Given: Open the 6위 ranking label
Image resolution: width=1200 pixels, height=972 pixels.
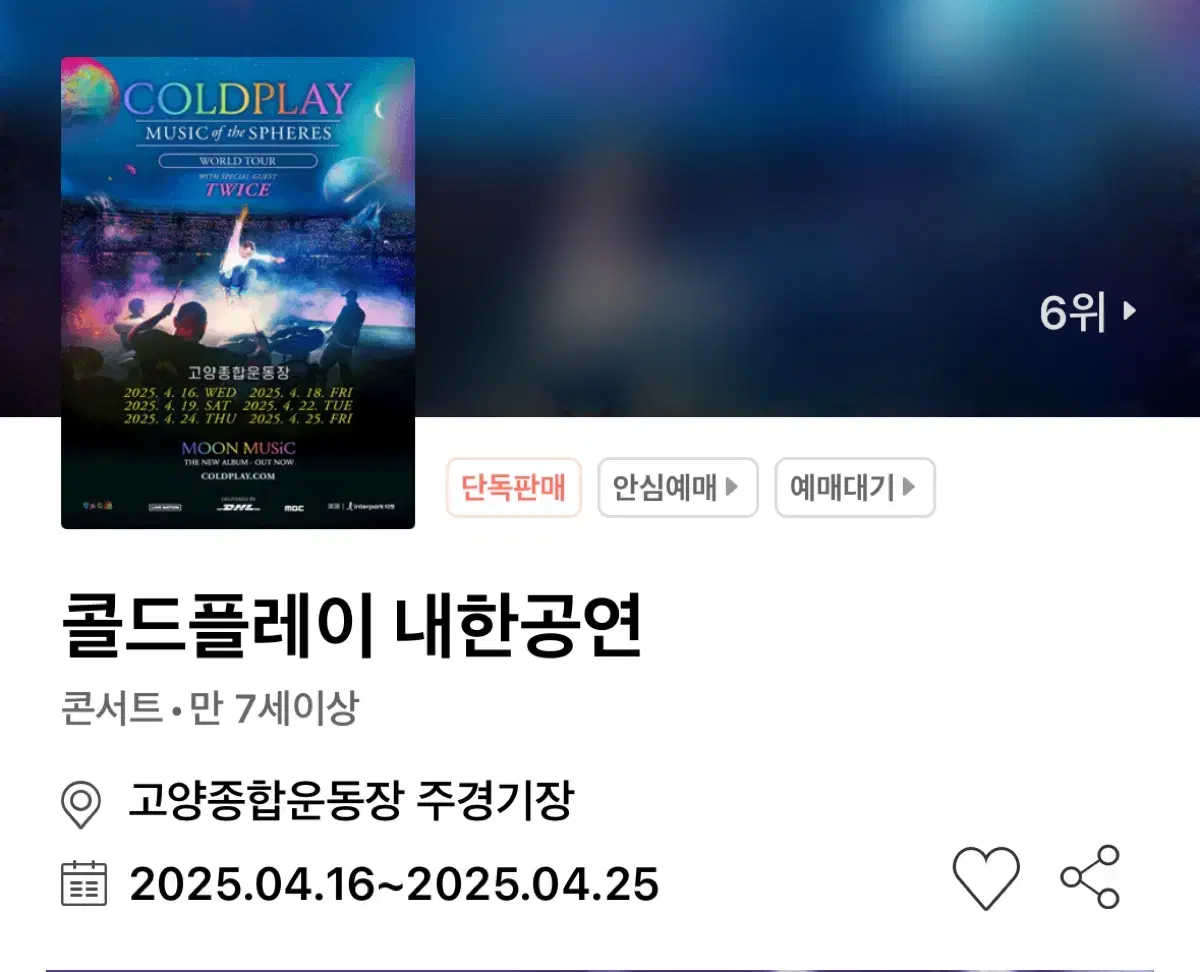Looking at the screenshot, I should click(x=1073, y=313).
